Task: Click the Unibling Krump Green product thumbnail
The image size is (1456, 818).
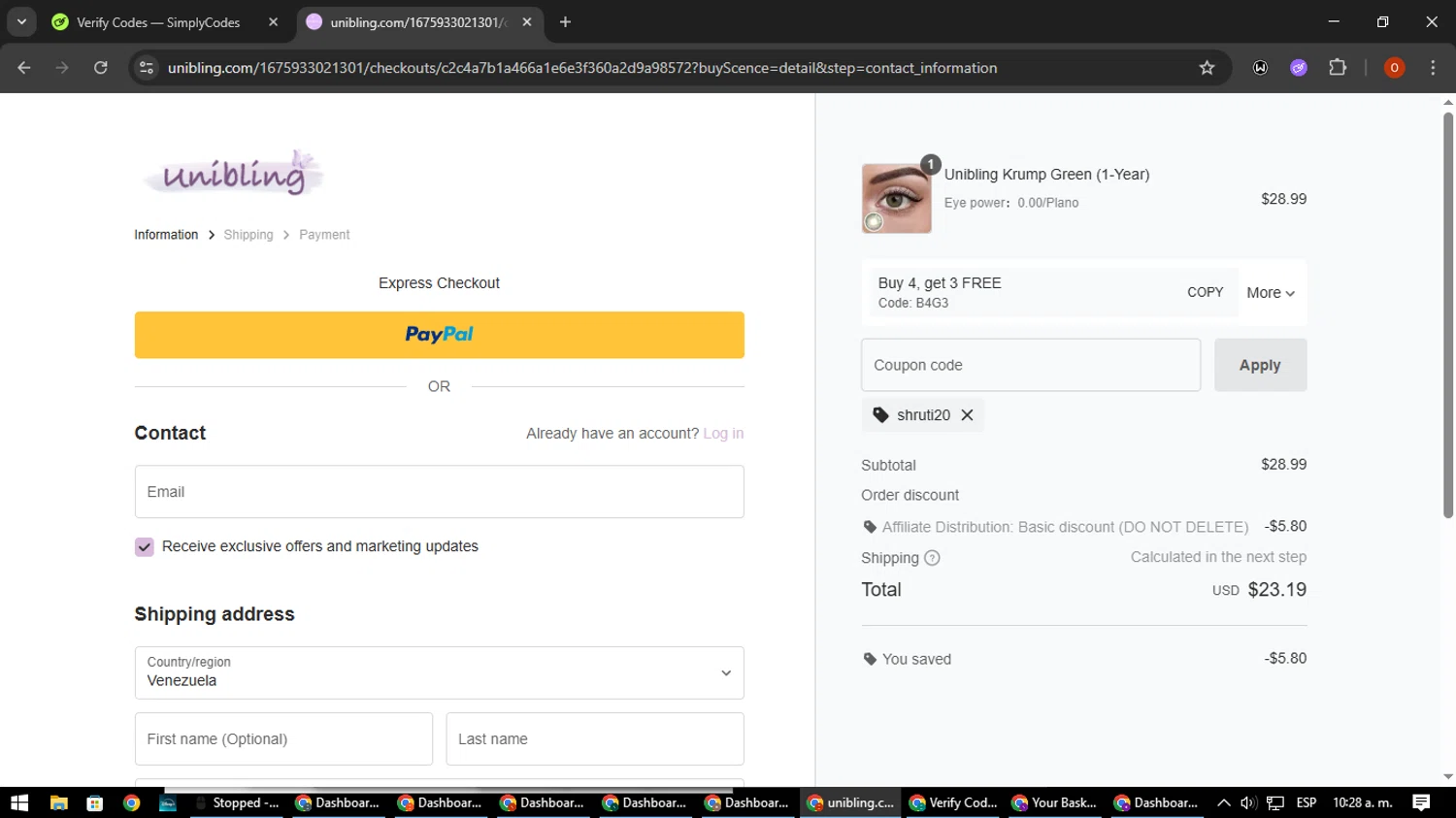Action: click(x=897, y=198)
